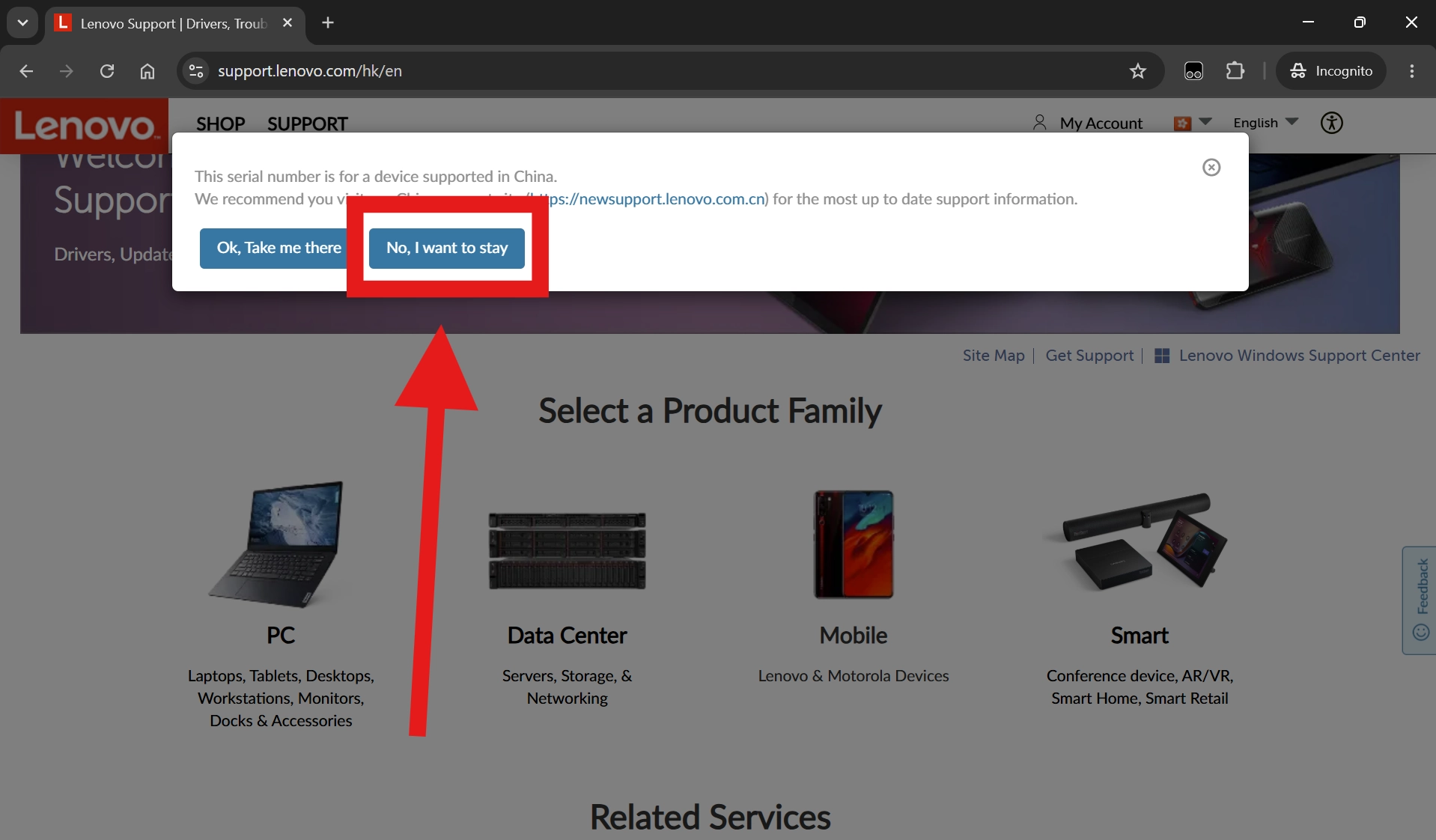
Task: Open the tab search dropdown arrow
Action: click(x=22, y=22)
